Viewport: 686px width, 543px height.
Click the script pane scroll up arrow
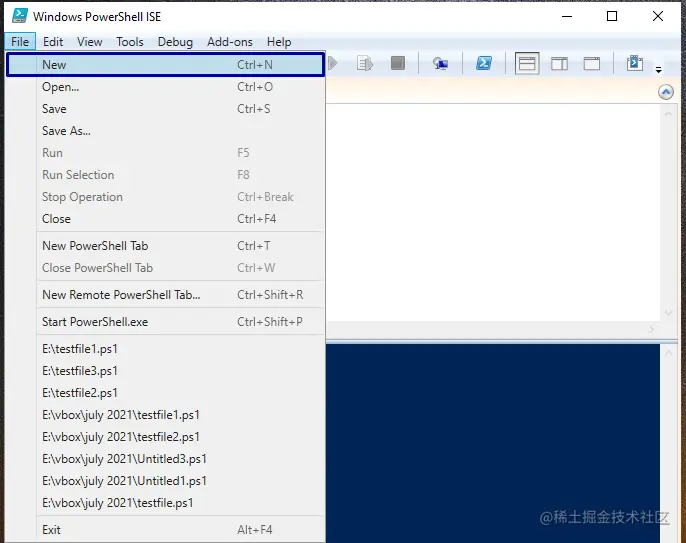pos(668,114)
